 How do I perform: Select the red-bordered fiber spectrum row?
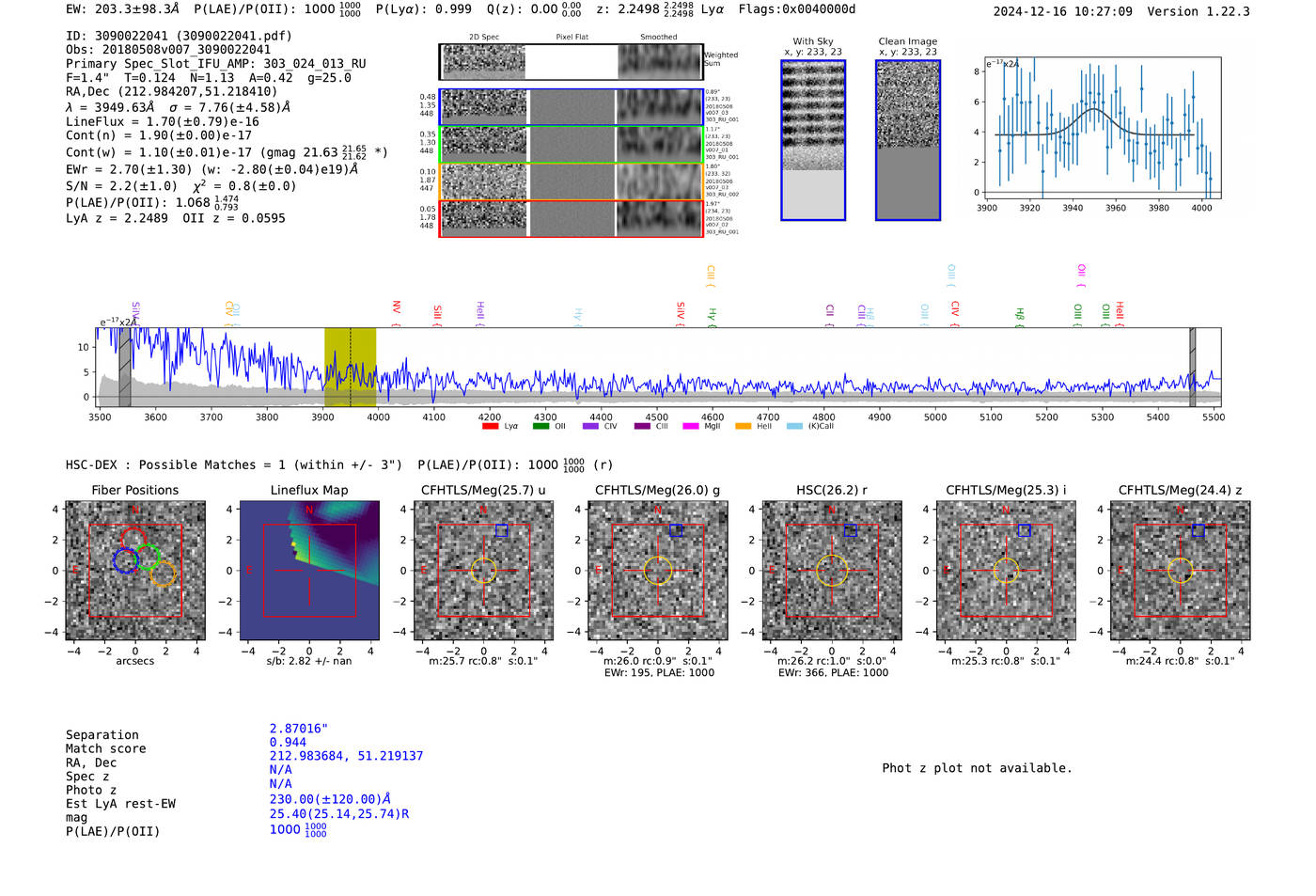tap(571, 218)
